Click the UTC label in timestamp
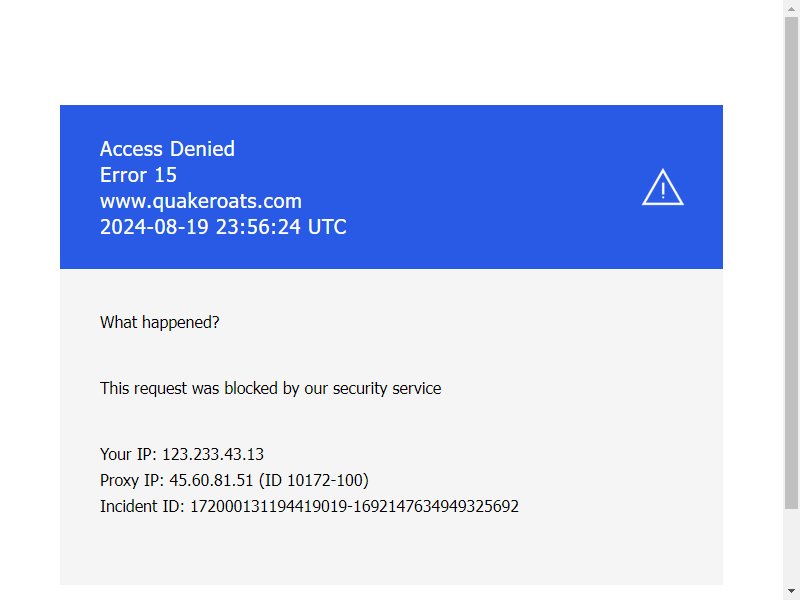 327,227
